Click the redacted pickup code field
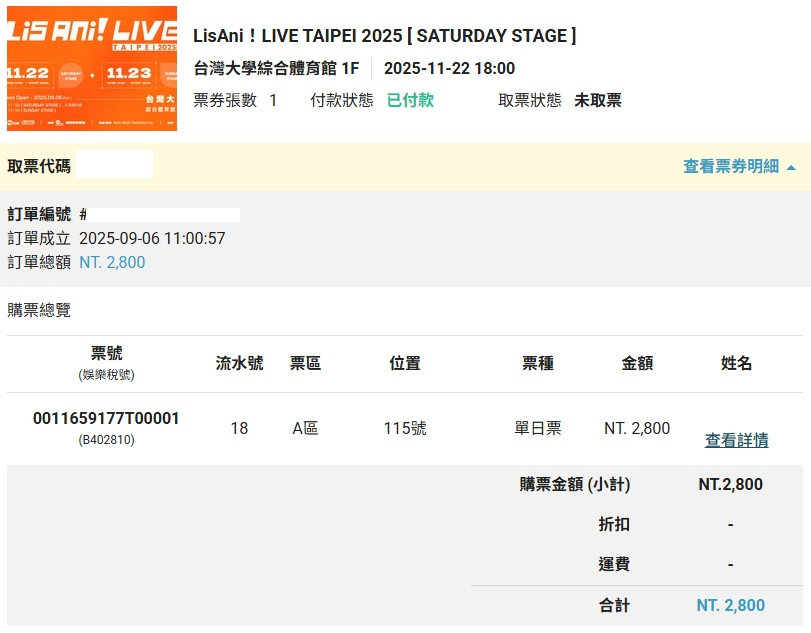 (x=114, y=164)
